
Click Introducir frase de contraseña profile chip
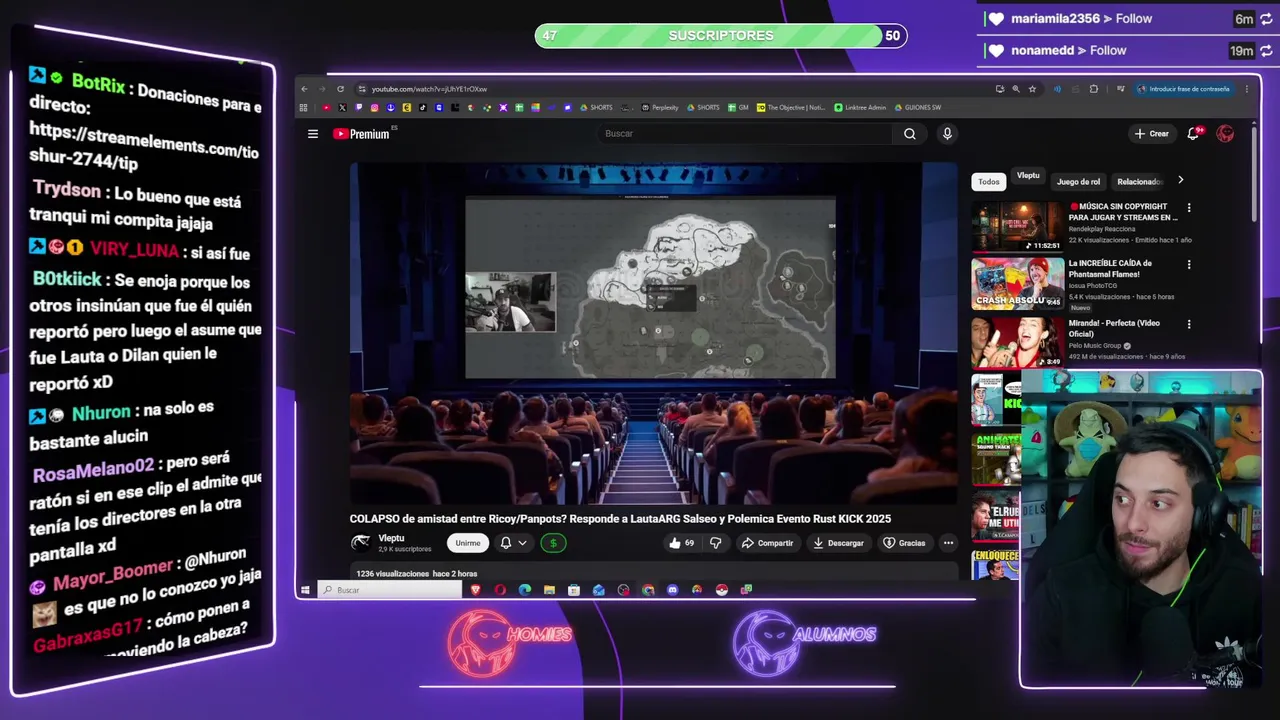[x=1184, y=89]
